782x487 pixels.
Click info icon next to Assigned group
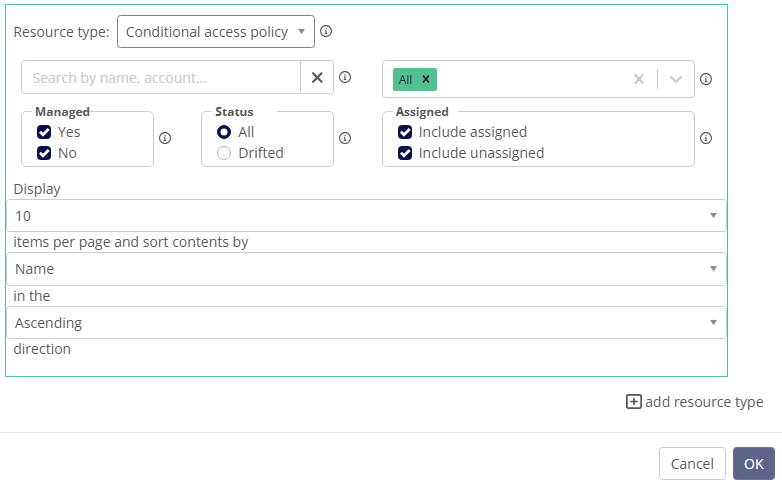(706, 138)
